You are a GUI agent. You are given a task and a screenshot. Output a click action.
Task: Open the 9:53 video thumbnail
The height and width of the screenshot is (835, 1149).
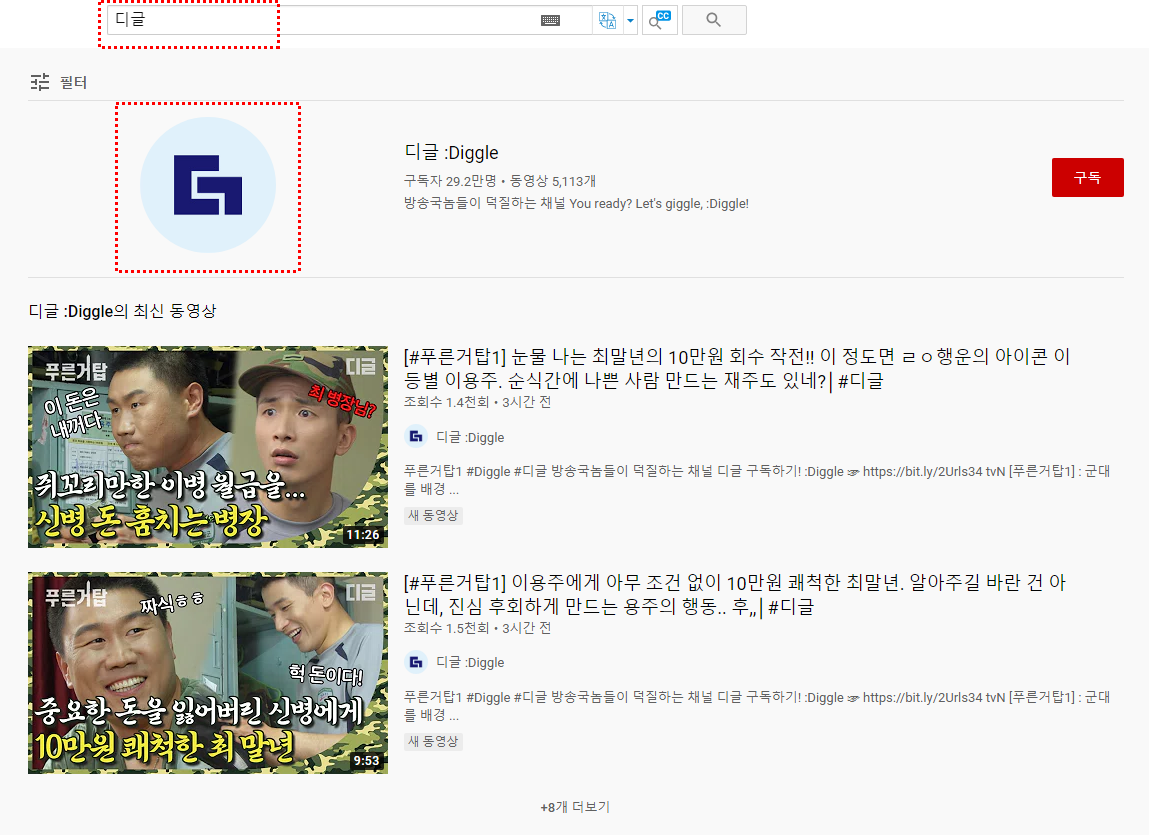208,673
